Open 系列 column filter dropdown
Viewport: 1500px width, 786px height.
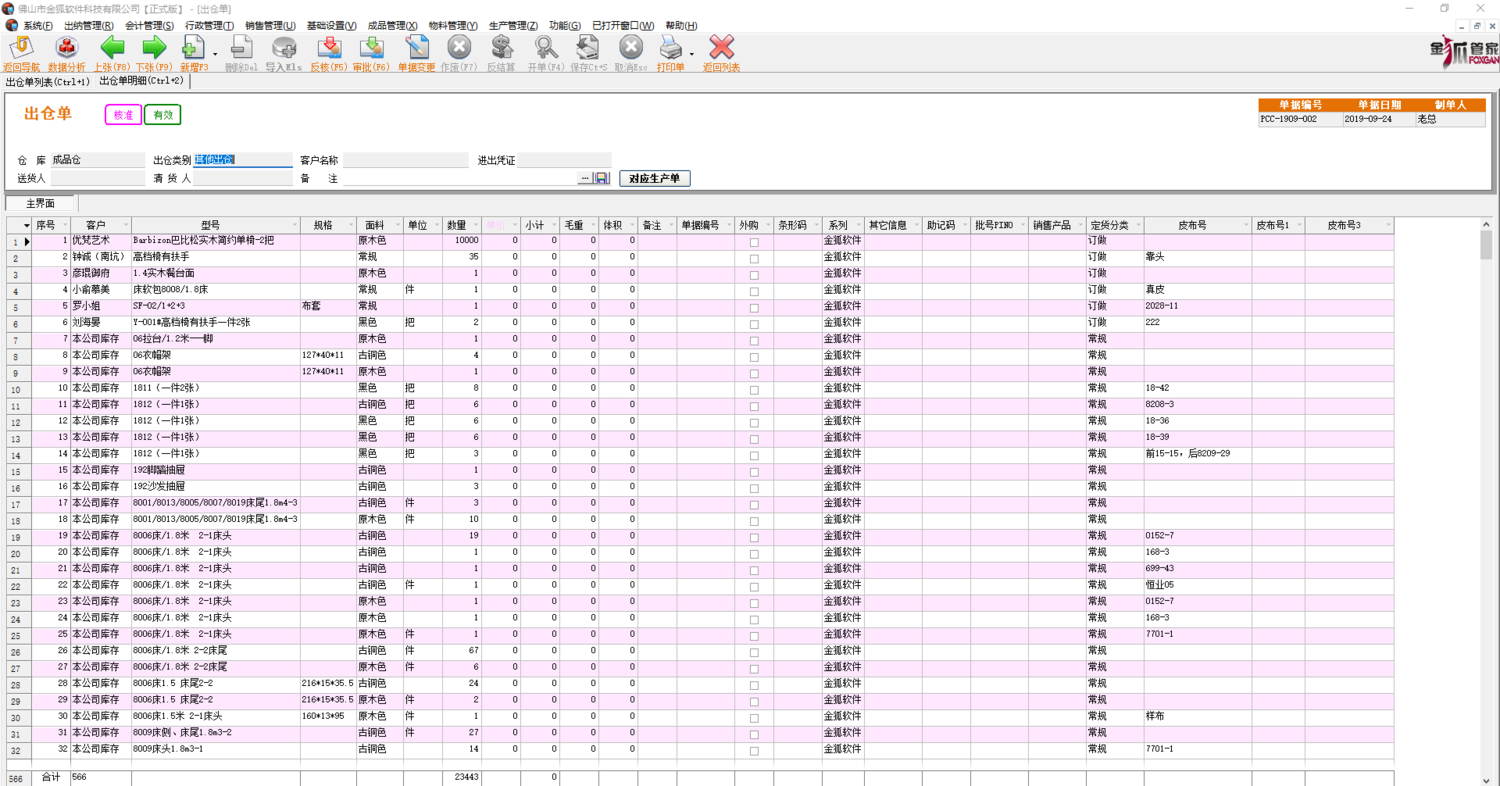coord(859,226)
